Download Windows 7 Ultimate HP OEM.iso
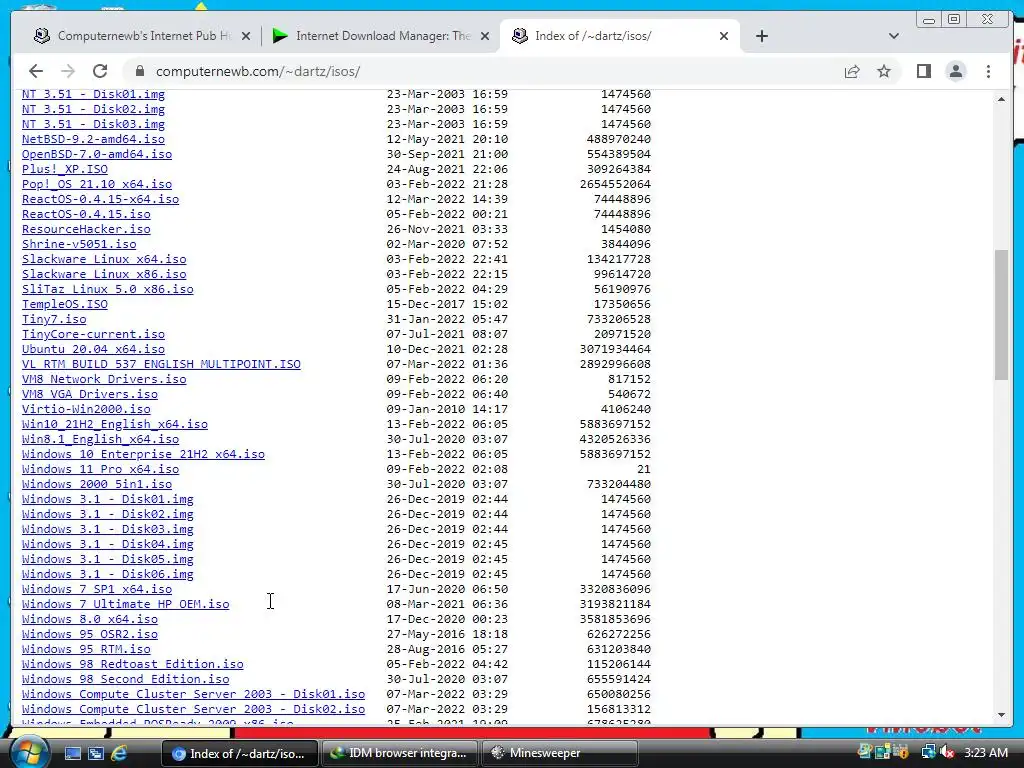 click(x=125, y=605)
